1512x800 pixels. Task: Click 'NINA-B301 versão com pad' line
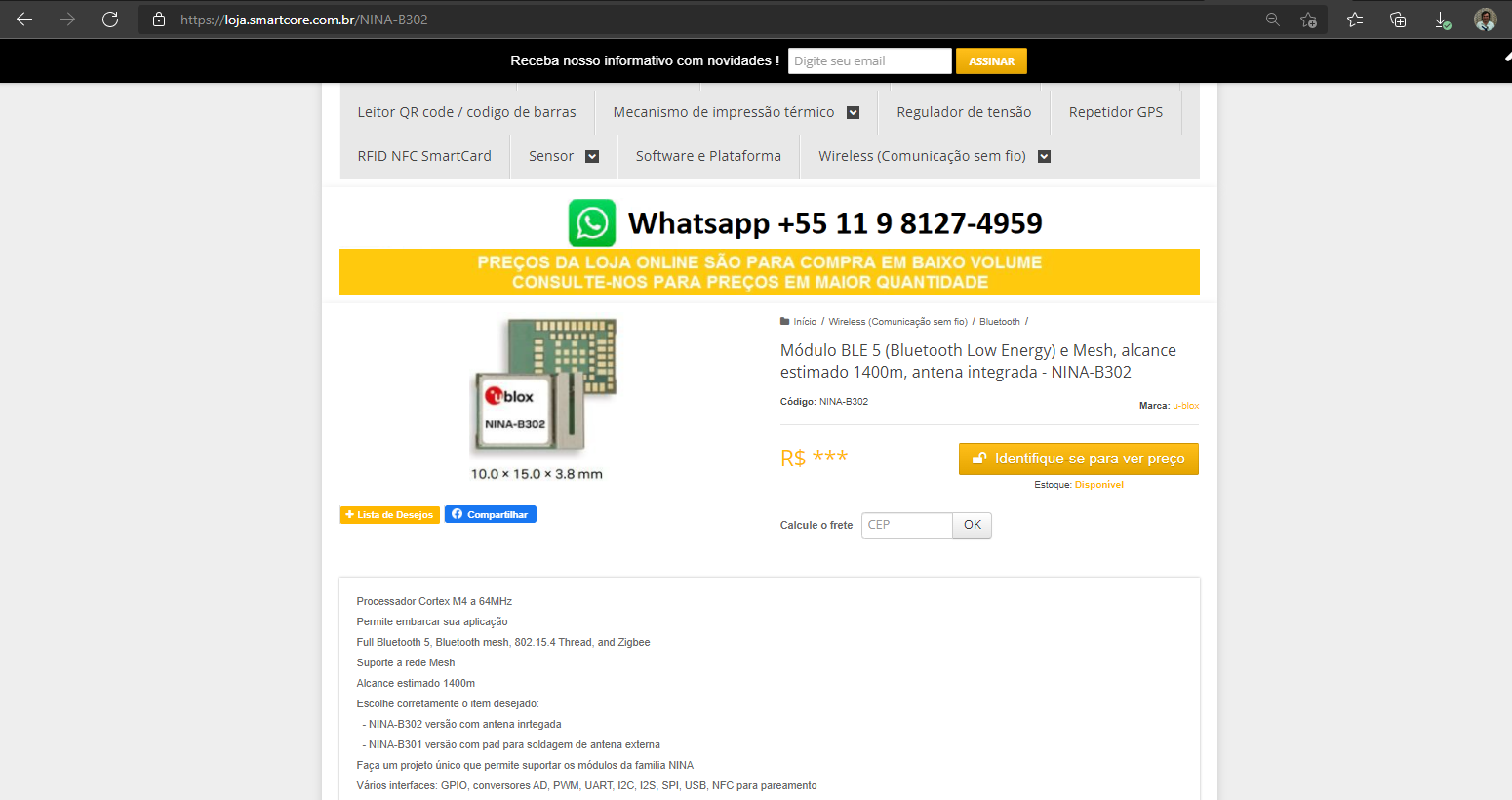[x=511, y=744]
